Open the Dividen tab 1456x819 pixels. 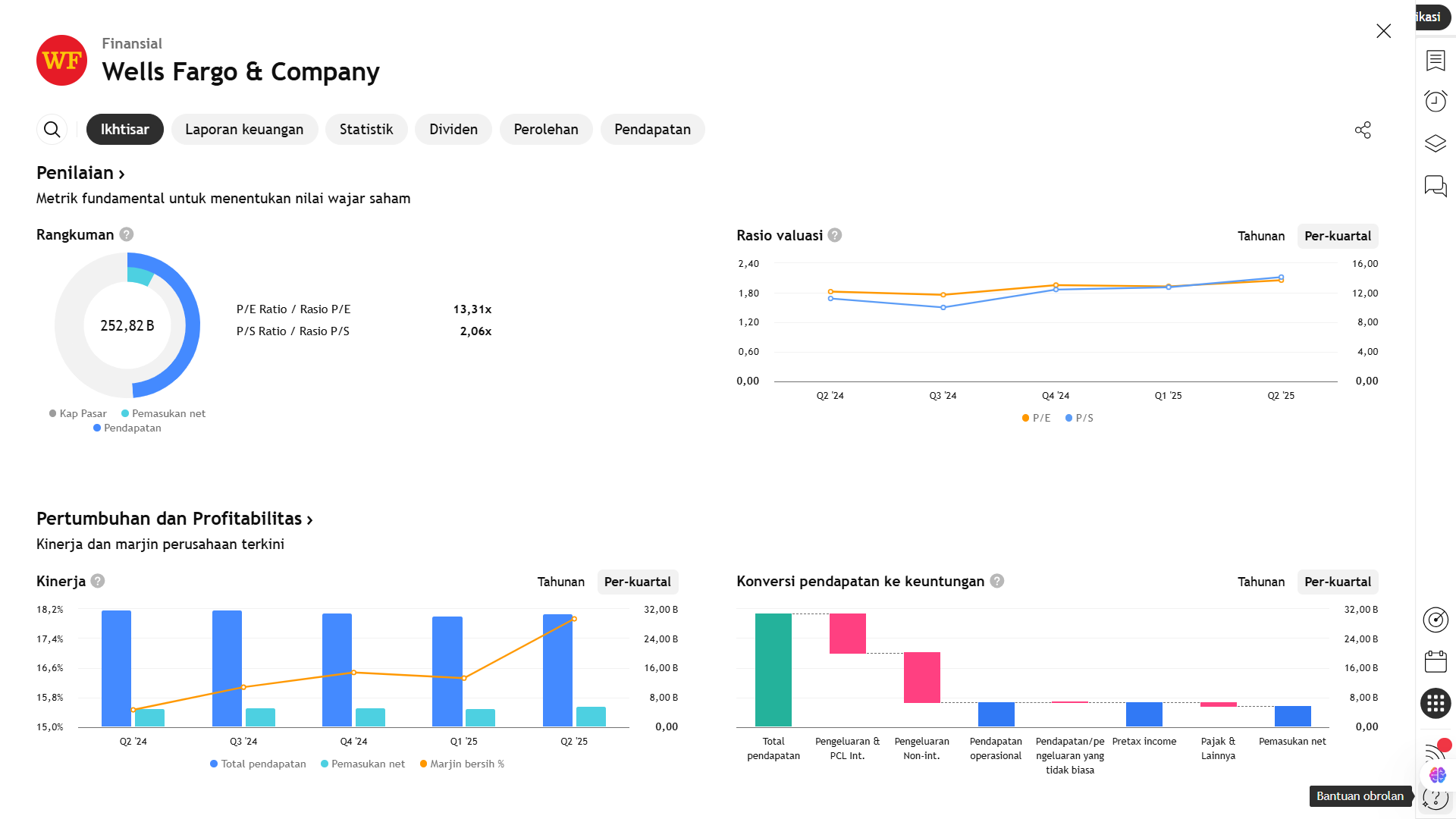[x=453, y=130]
